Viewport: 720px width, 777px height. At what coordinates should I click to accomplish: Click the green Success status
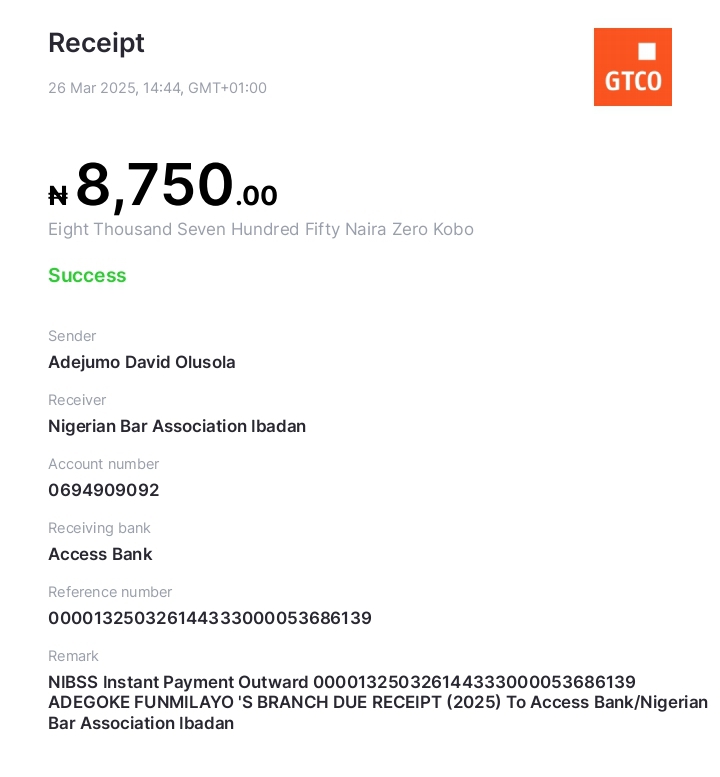coord(87,275)
